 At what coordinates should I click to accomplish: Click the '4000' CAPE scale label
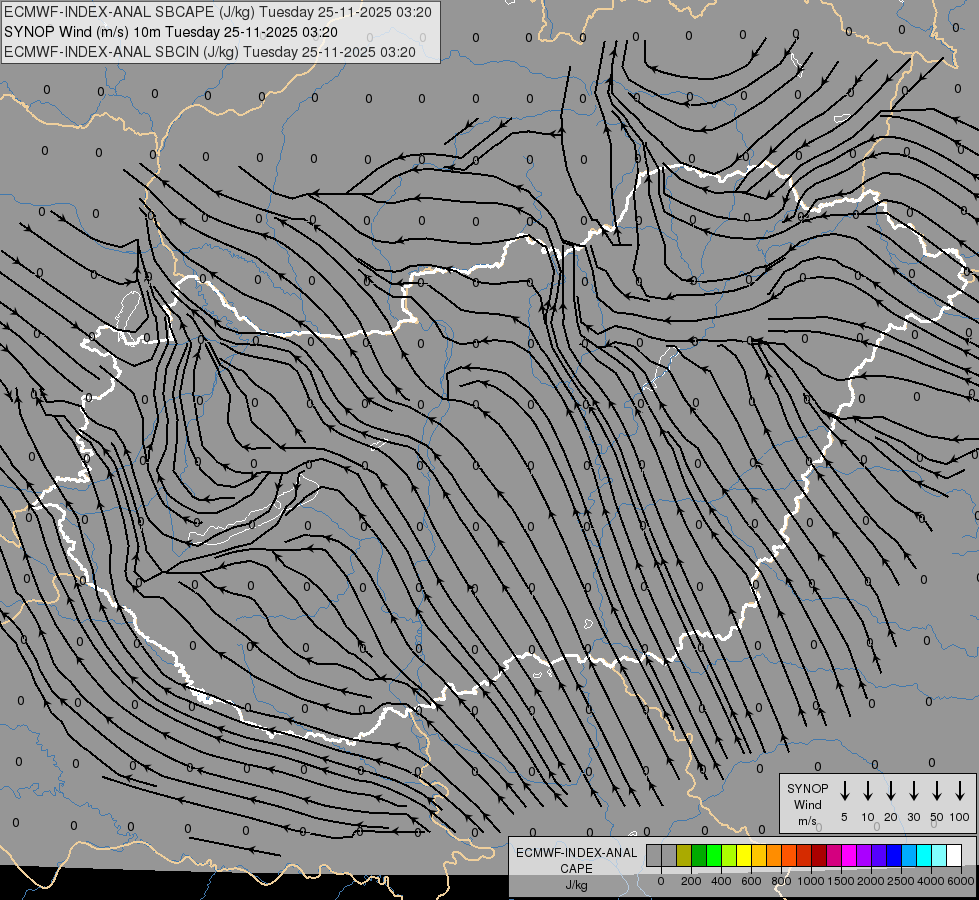930,881
